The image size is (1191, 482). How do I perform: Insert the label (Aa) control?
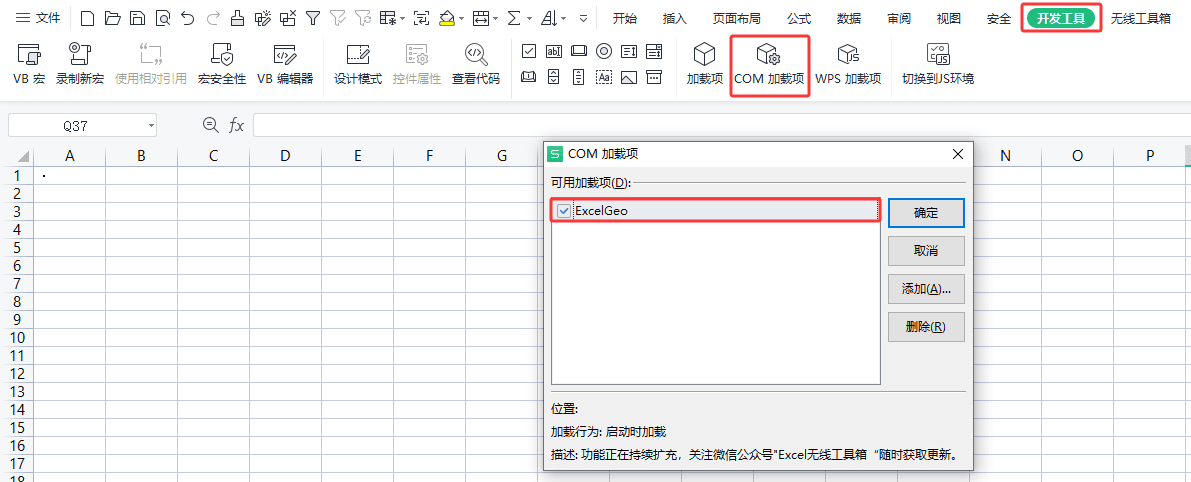pos(604,77)
